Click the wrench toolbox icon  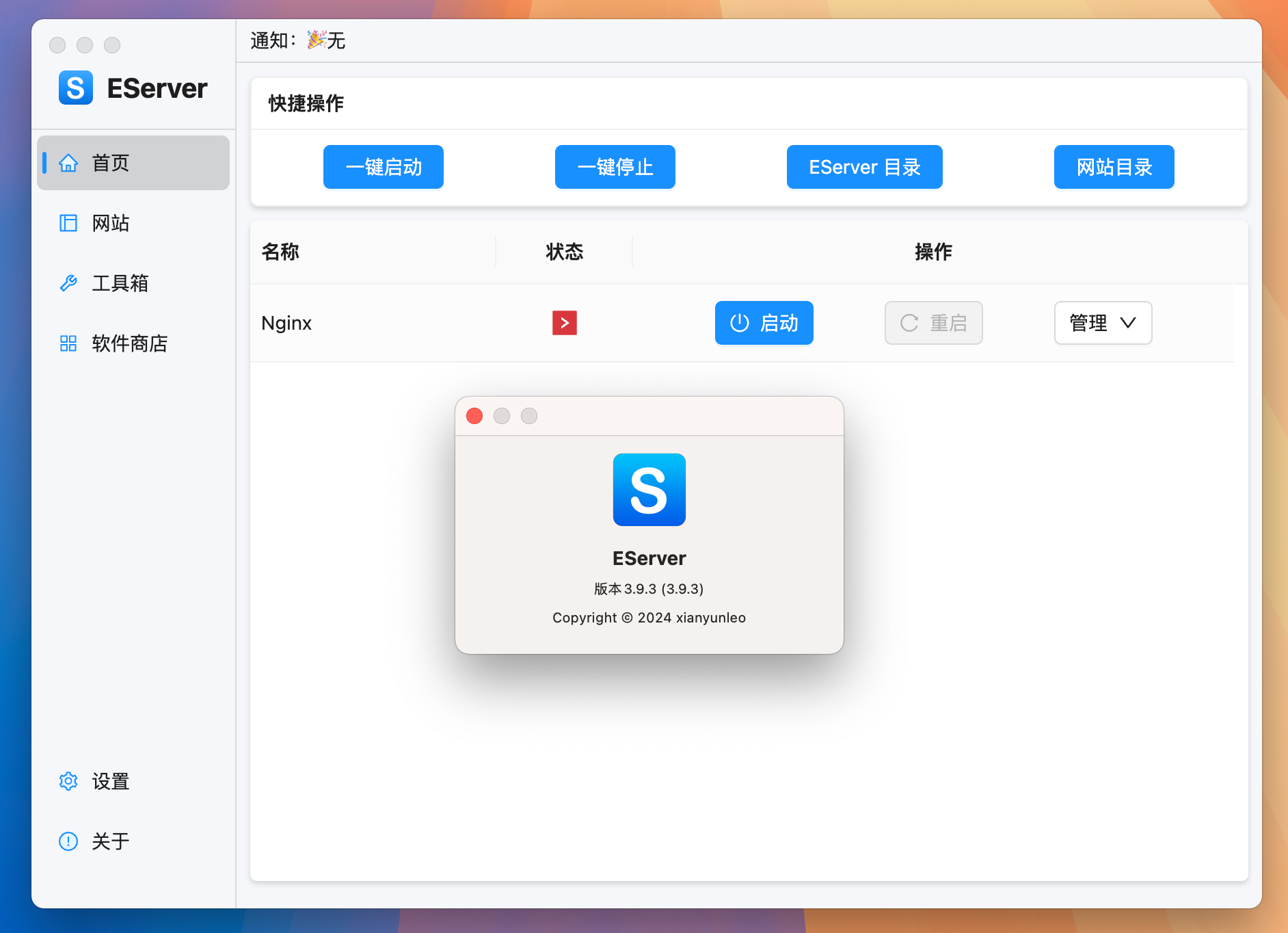click(68, 283)
